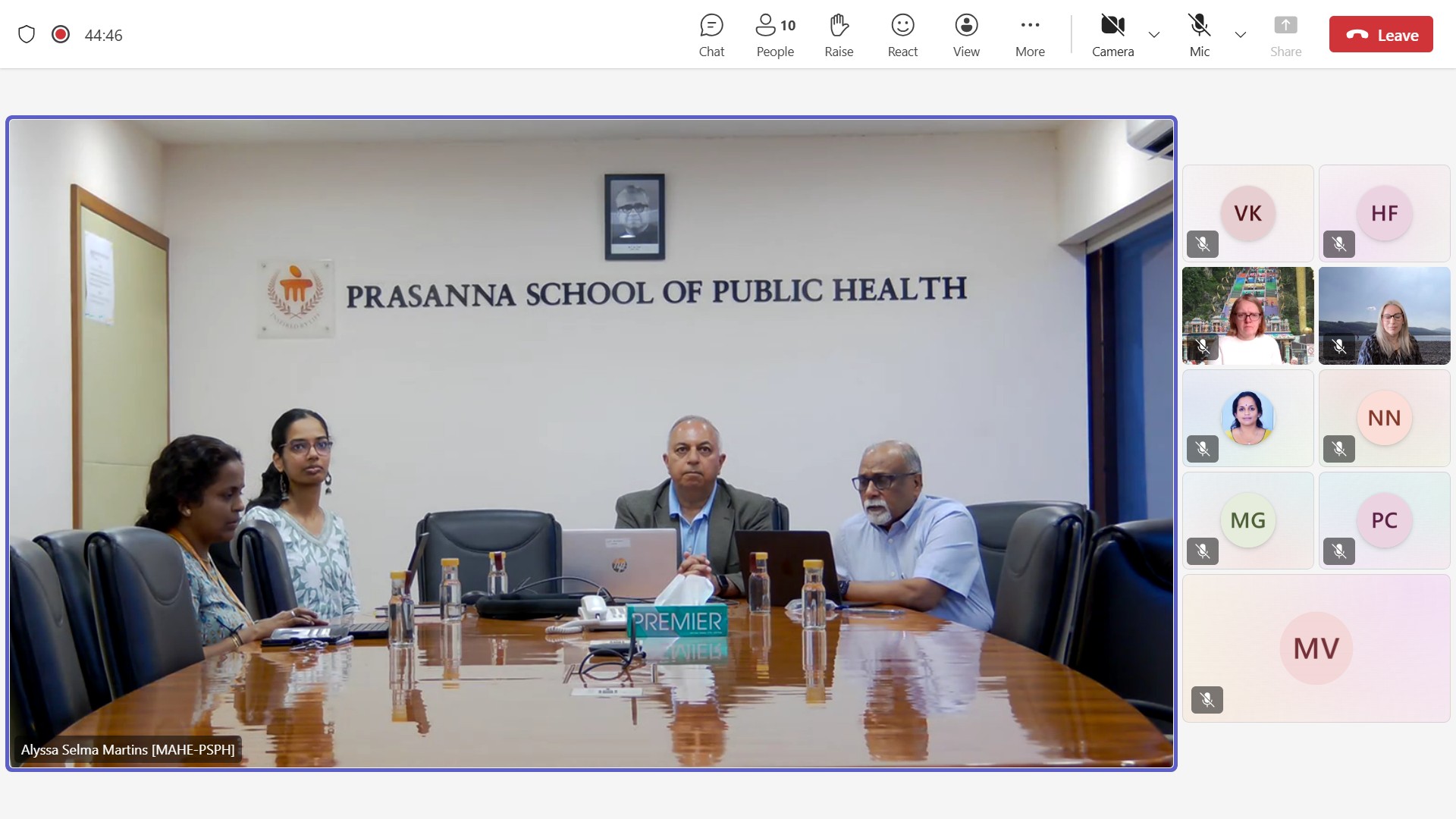Open the React emoji options
Image resolution: width=1456 pixels, height=819 pixels.
(902, 35)
